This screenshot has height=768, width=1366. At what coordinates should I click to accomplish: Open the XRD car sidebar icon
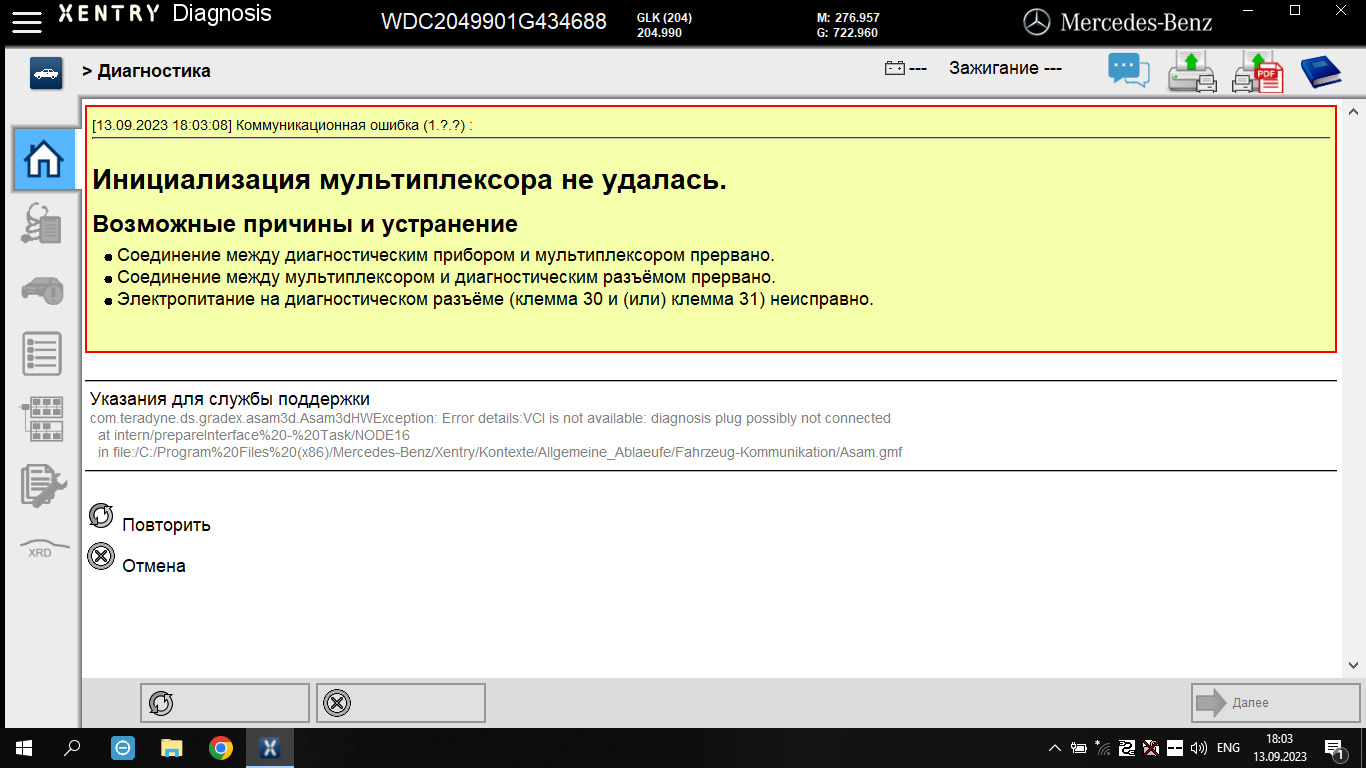click(x=44, y=548)
